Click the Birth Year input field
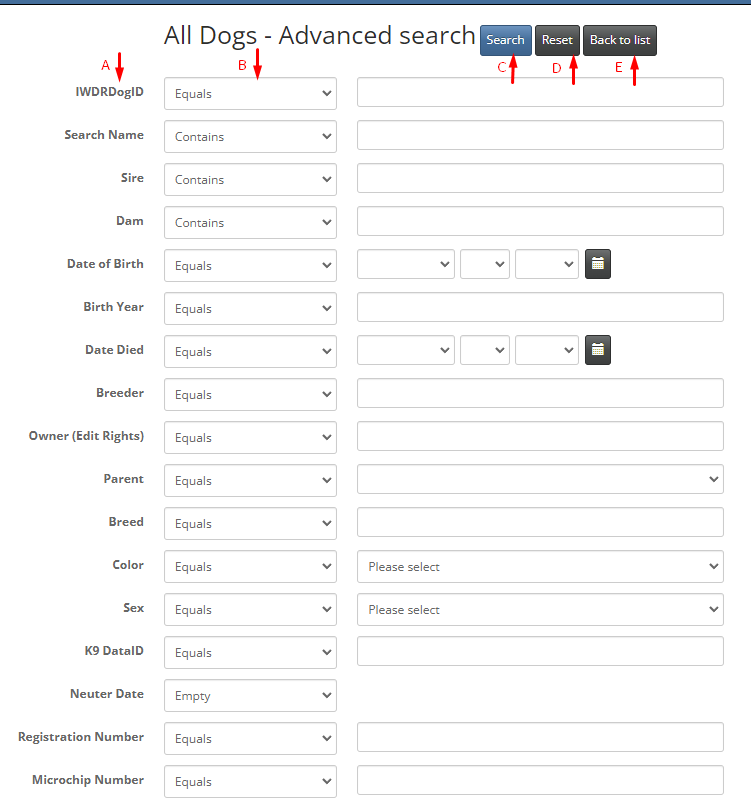751x806 pixels. point(540,308)
